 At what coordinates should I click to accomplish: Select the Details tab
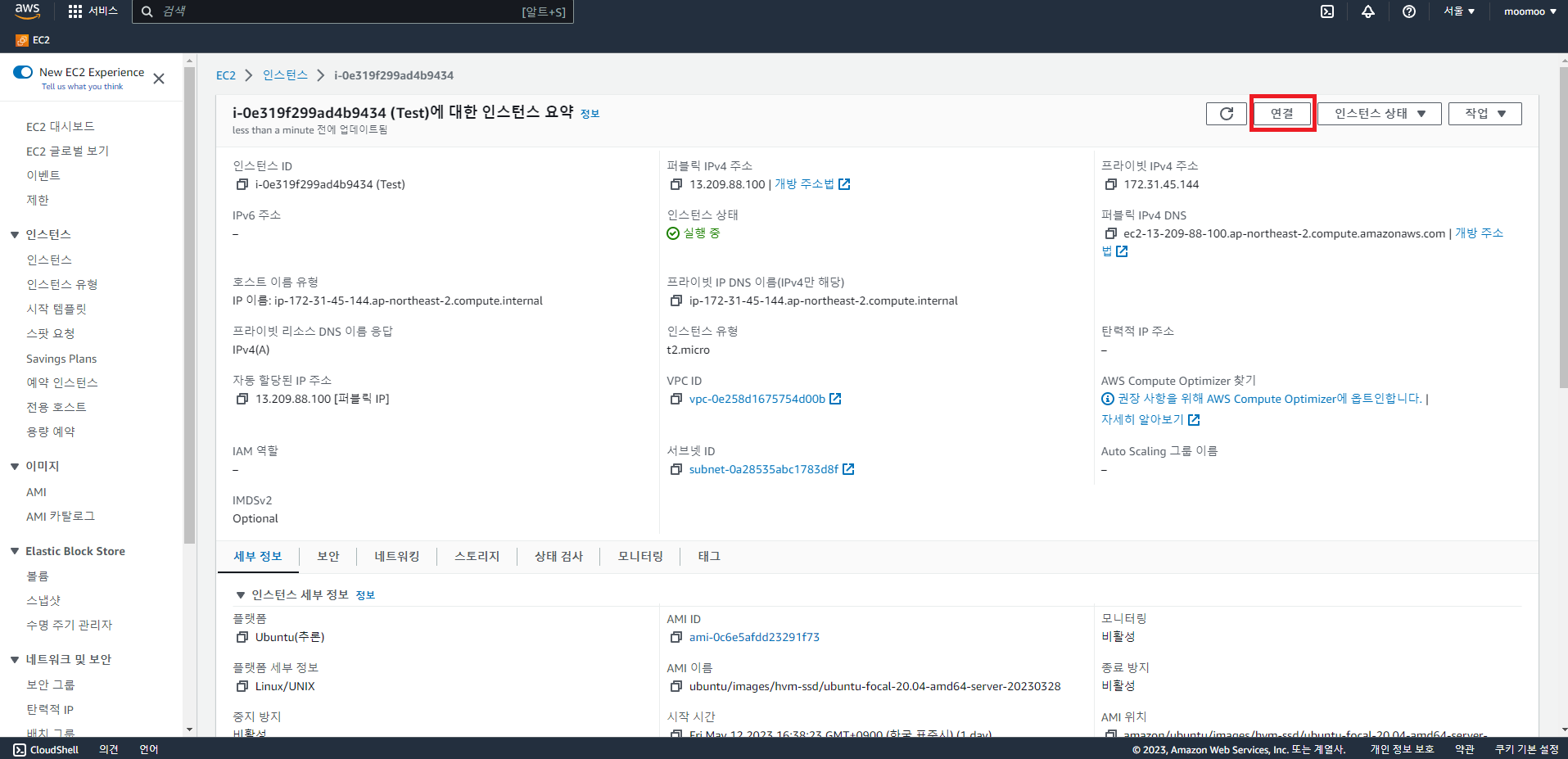tap(258, 557)
